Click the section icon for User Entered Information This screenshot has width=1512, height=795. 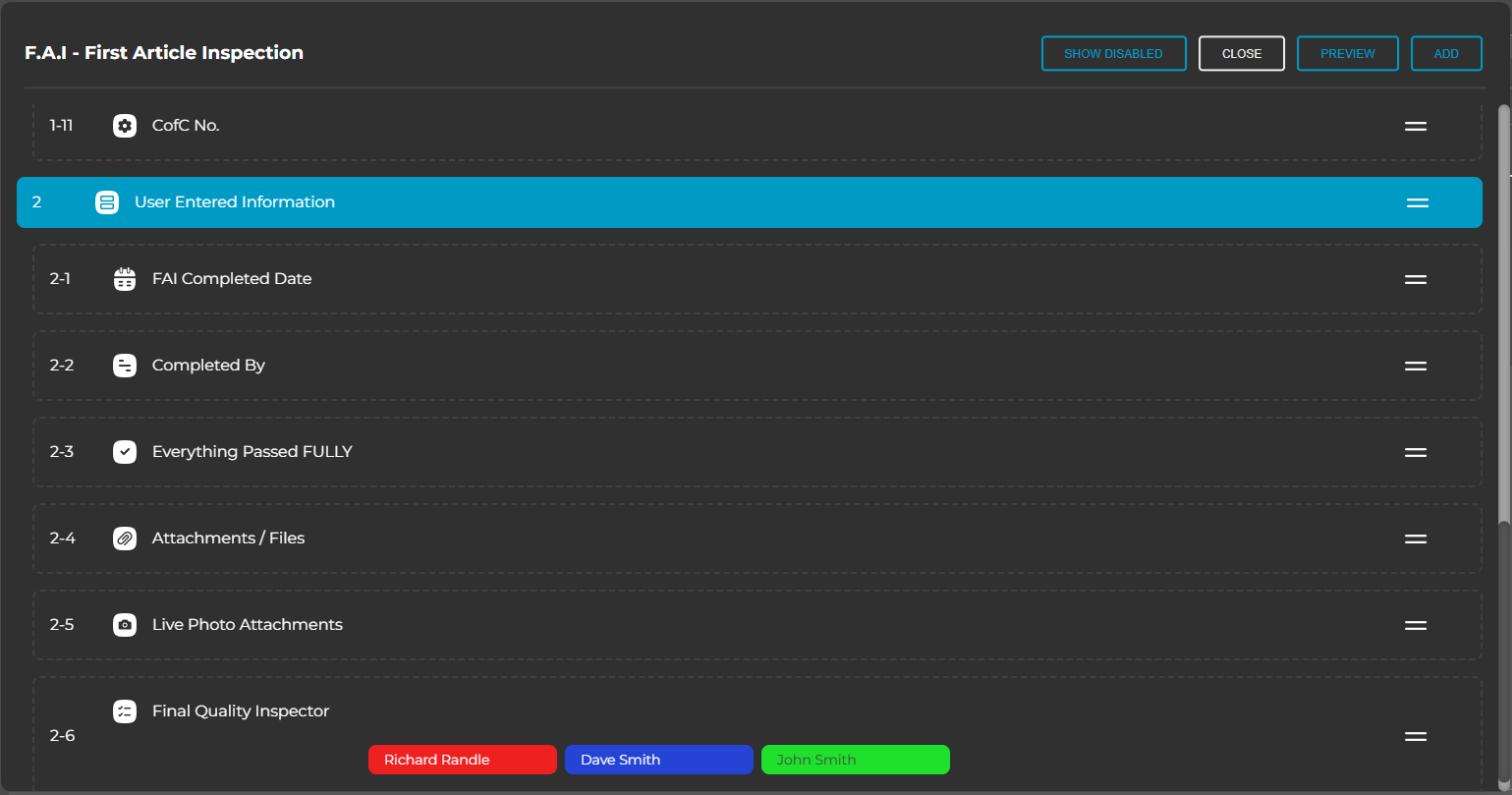(107, 202)
